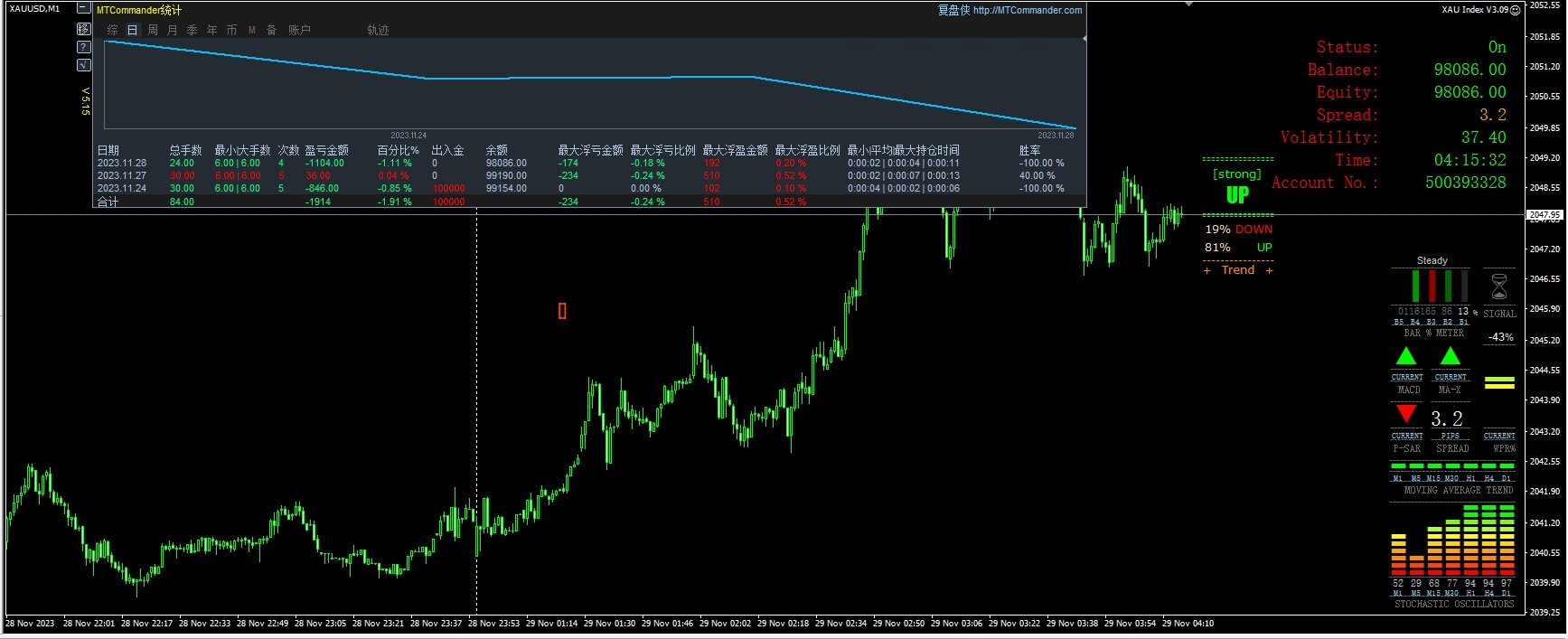
Task: Click the -43% WPR reading
Action: [x=1501, y=337]
